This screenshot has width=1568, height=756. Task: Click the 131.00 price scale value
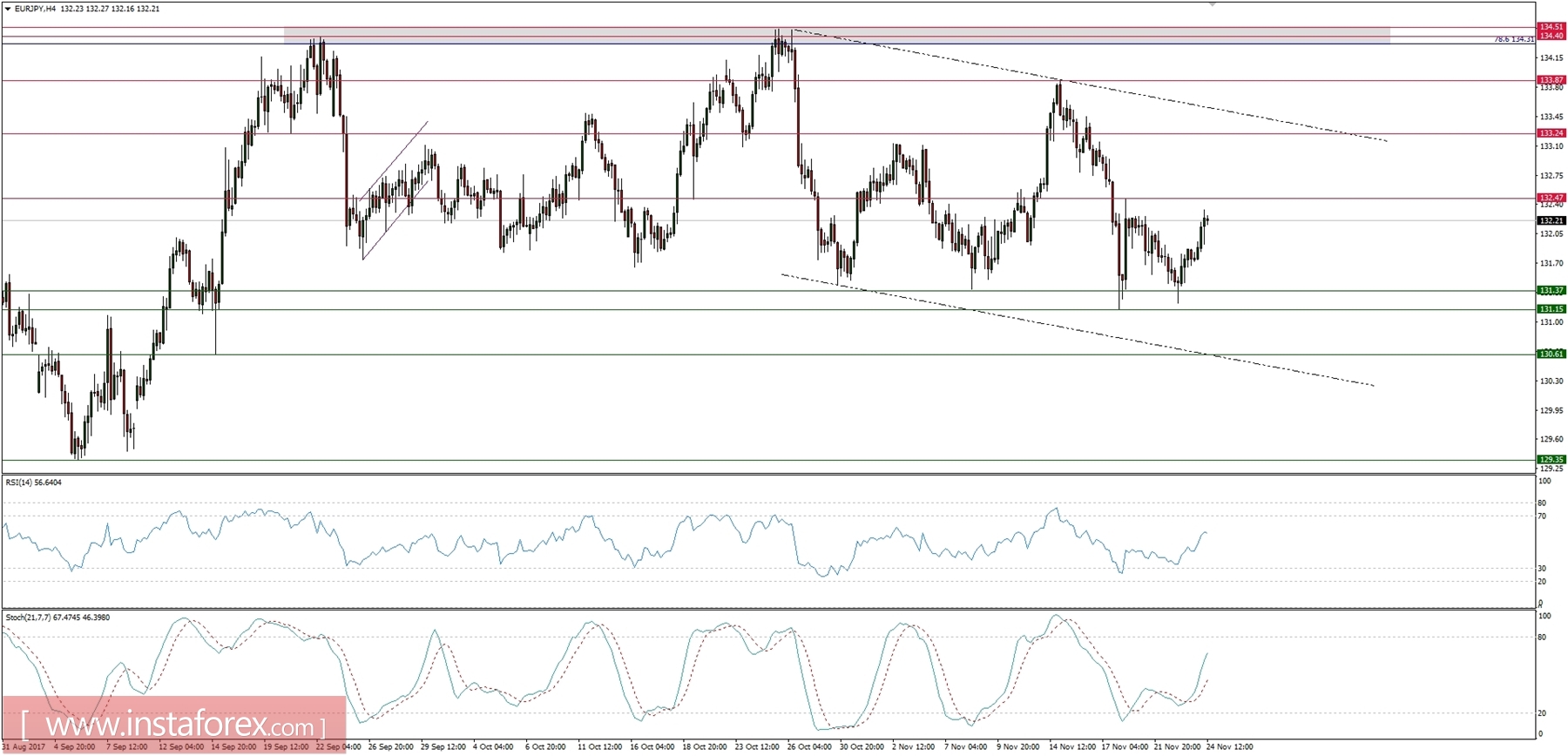(1551, 322)
